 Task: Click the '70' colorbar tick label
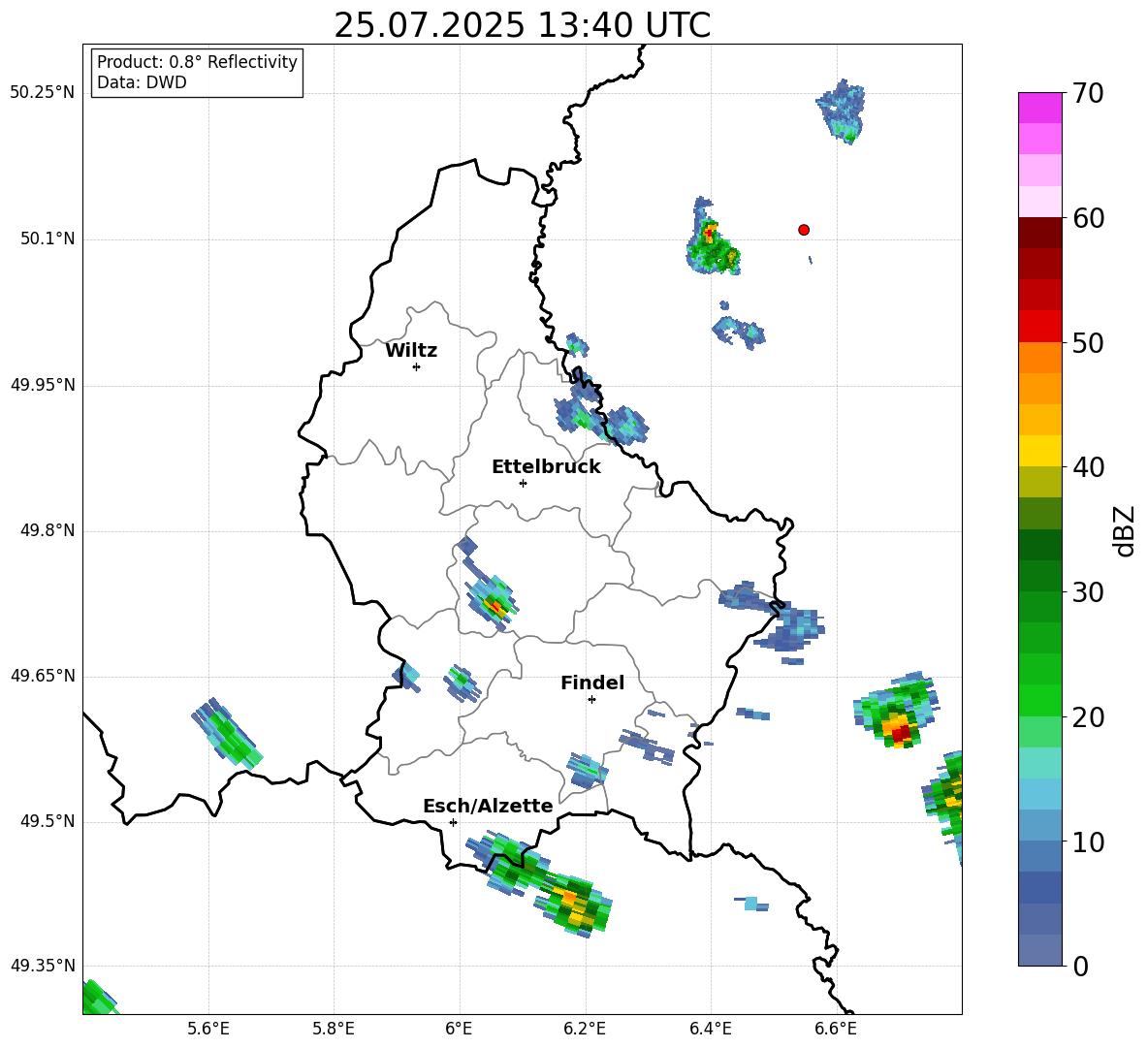tap(1088, 93)
